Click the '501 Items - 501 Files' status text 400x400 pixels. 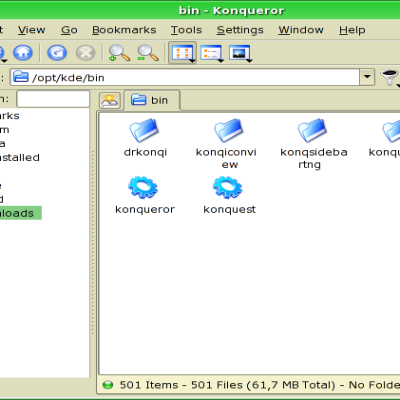pos(181,385)
